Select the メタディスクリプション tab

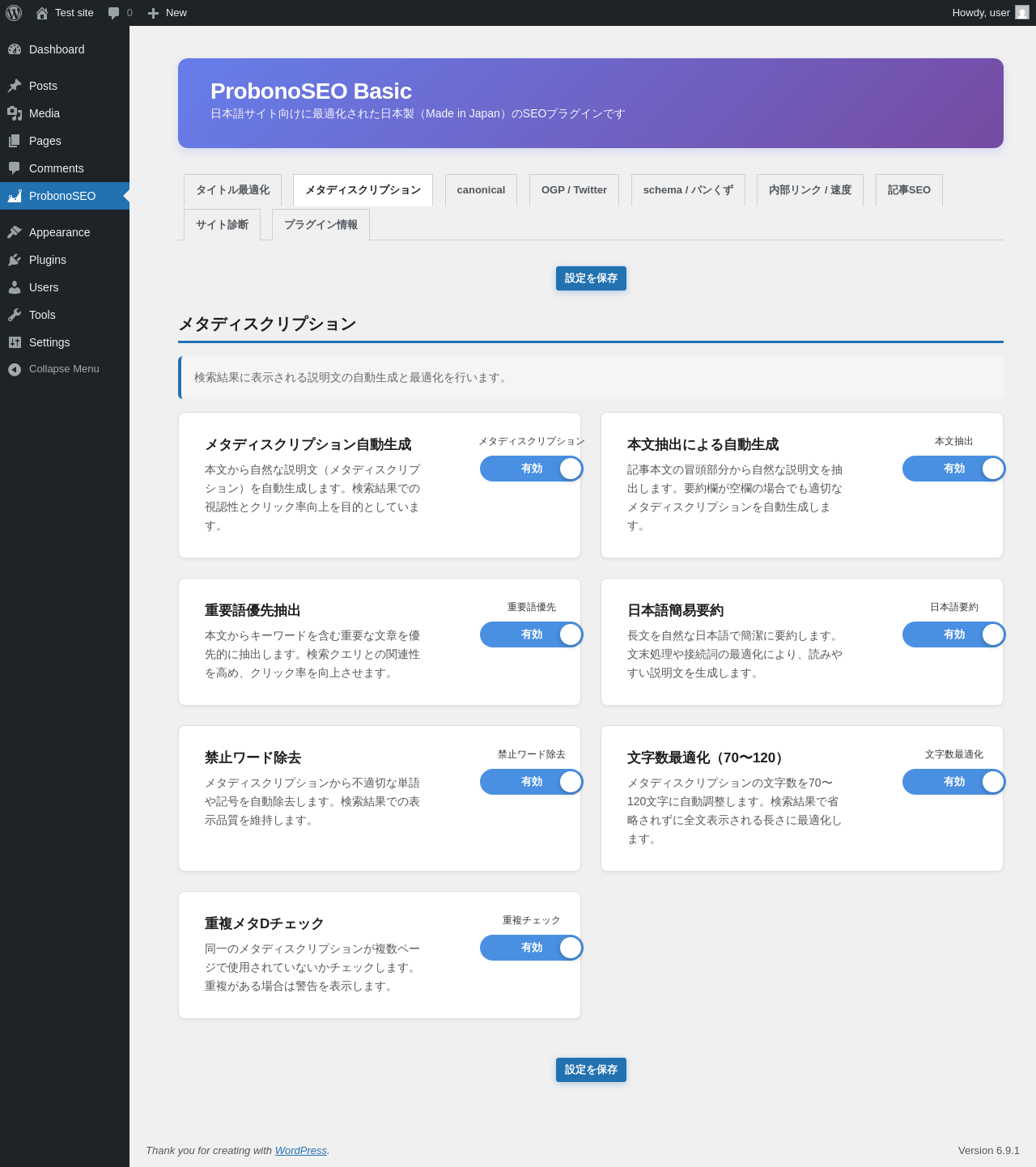point(363,190)
